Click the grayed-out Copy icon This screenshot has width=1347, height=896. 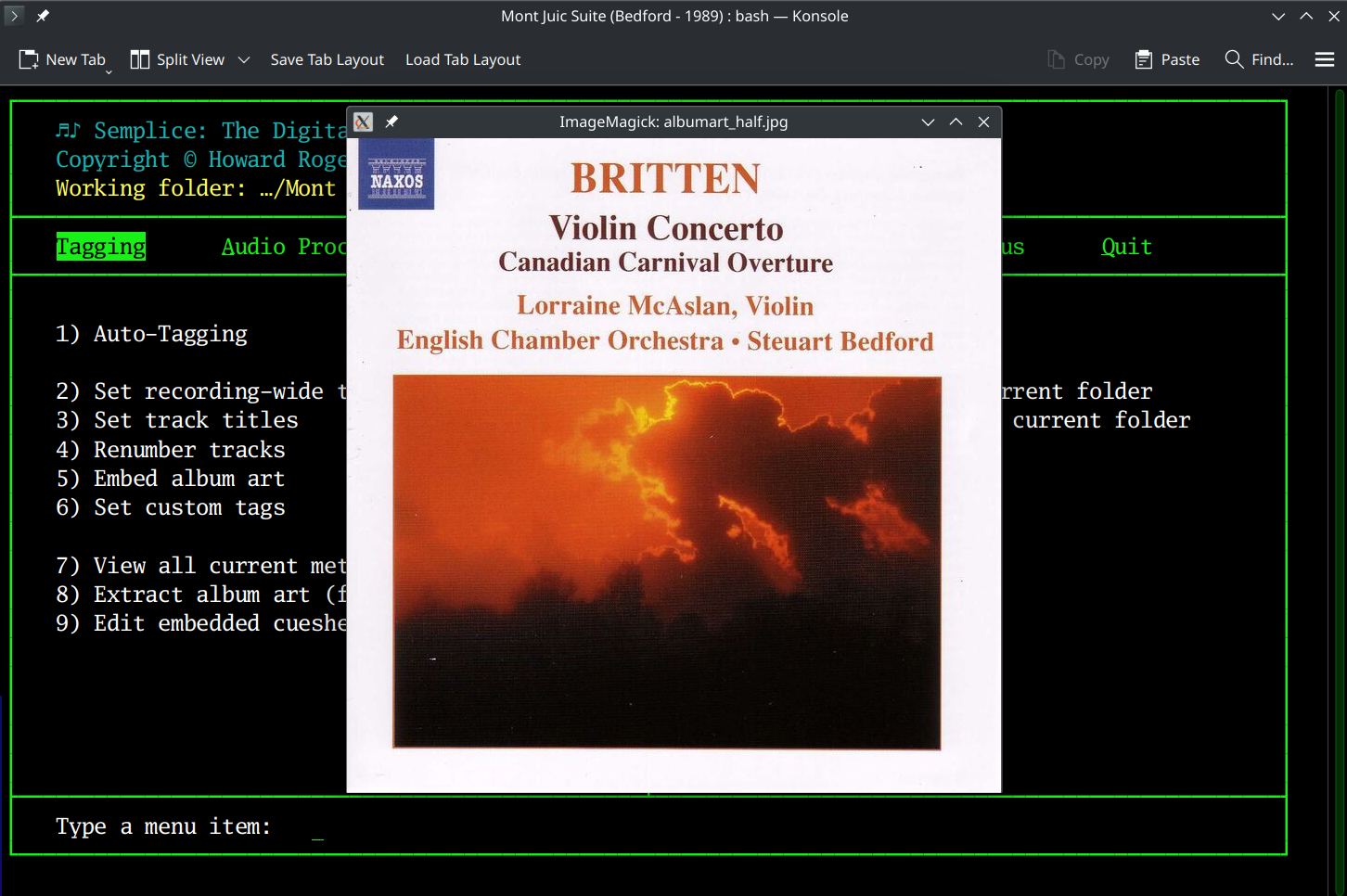(1056, 58)
